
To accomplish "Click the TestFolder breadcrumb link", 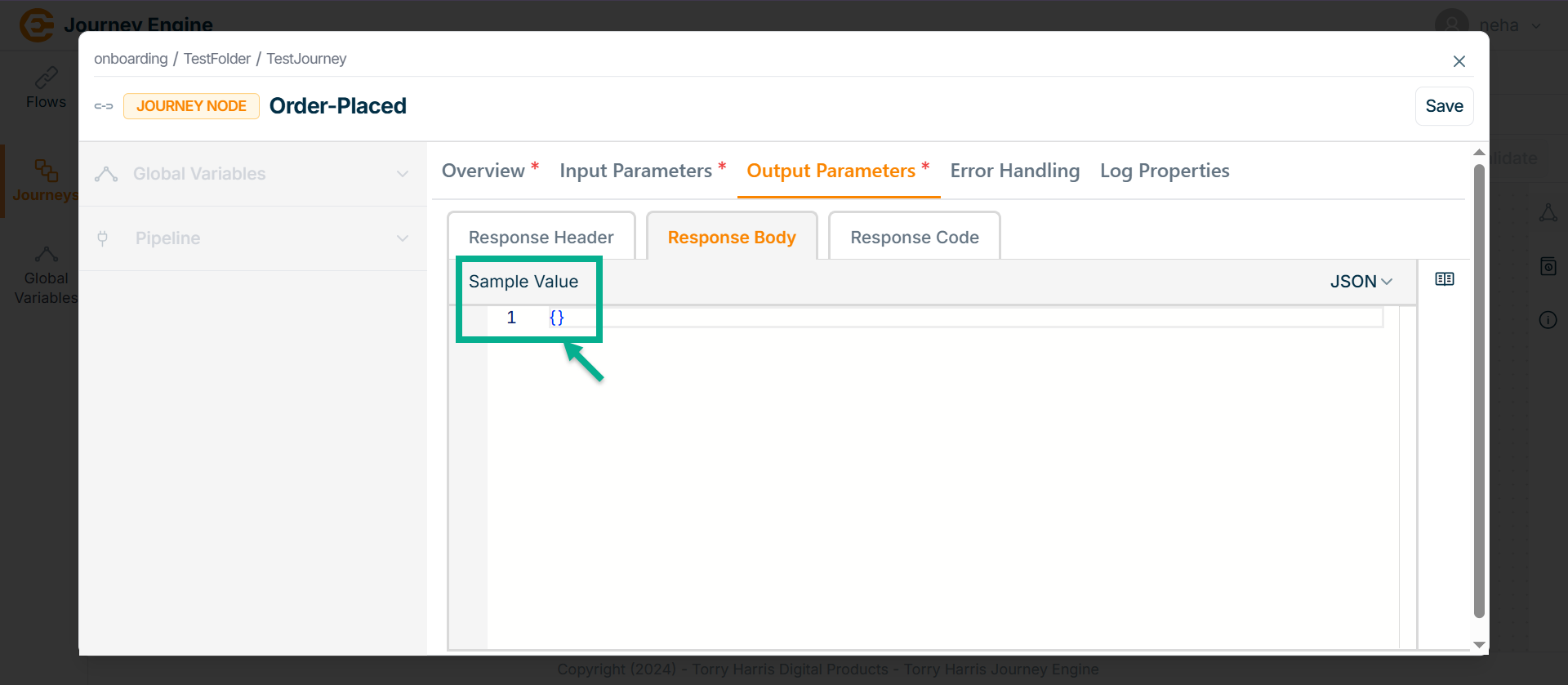I will [216, 59].
